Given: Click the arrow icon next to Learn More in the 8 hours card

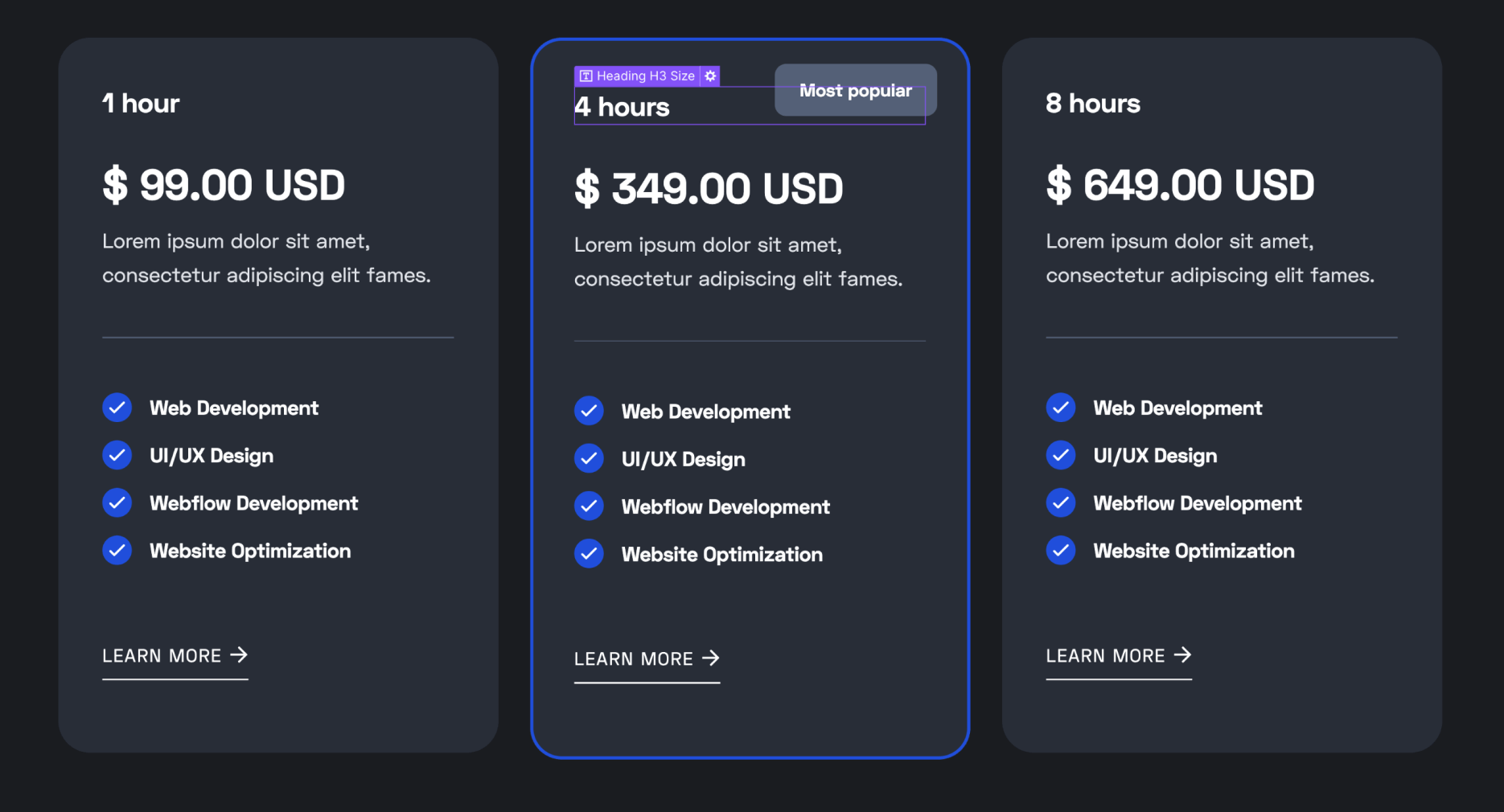Looking at the screenshot, I should 1183,655.
